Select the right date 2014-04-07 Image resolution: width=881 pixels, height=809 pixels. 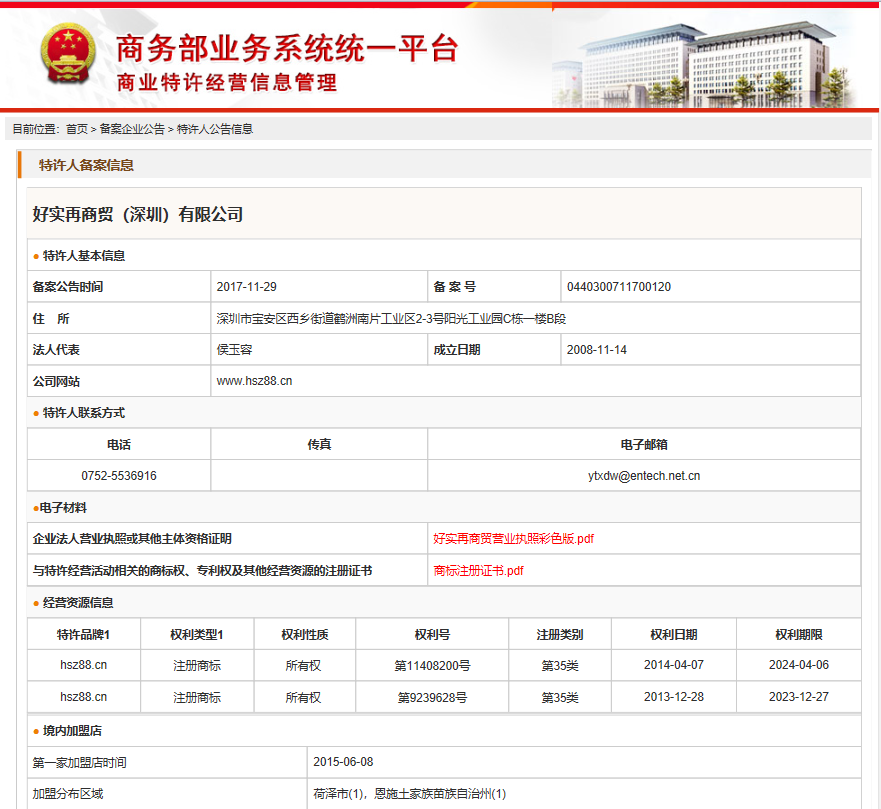[x=674, y=665]
